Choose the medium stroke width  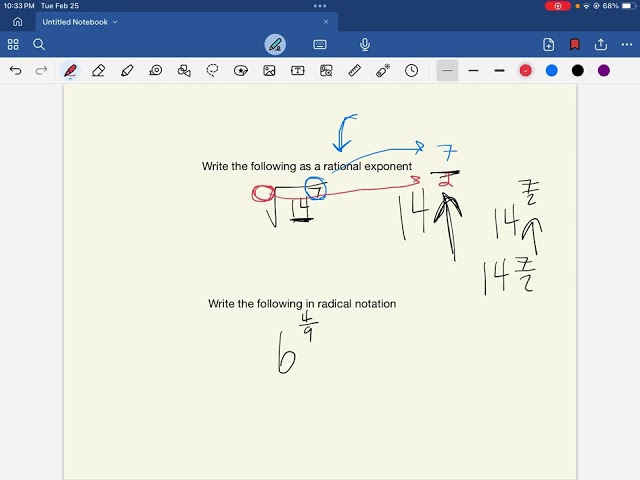click(x=473, y=71)
